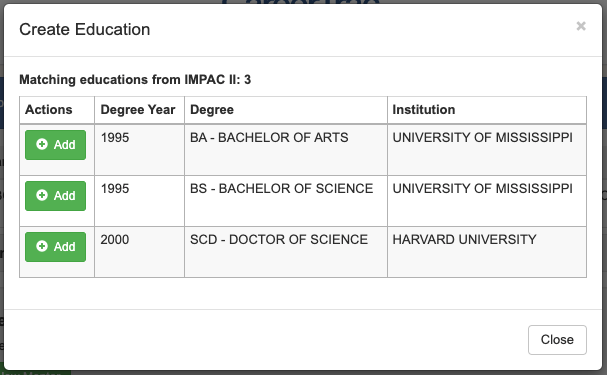The width and height of the screenshot is (607, 375).
Task: Select the Actions column header
Action: pos(49,110)
